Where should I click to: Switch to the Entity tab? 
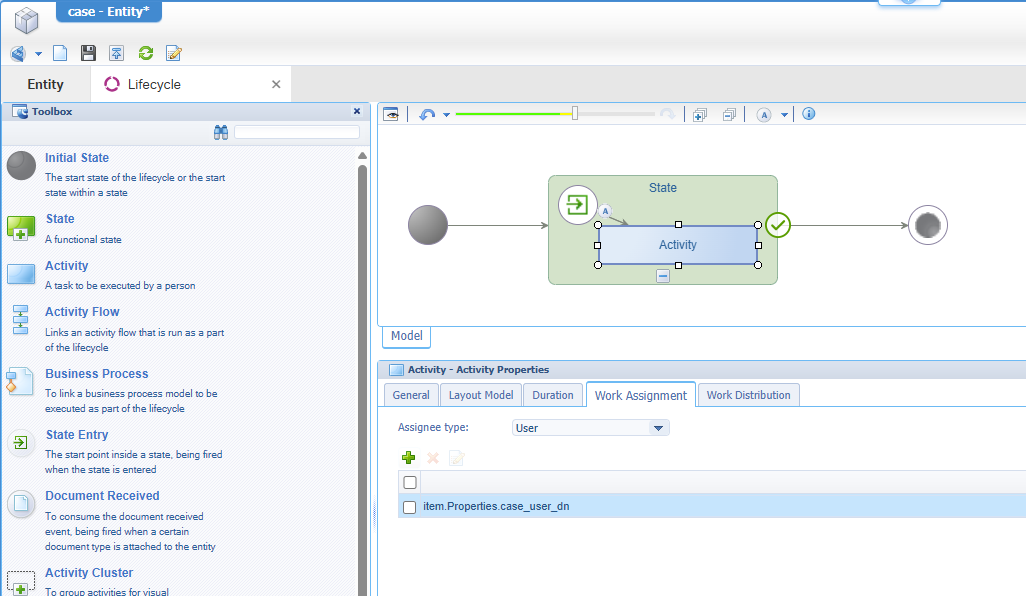(x=46, y=85)
